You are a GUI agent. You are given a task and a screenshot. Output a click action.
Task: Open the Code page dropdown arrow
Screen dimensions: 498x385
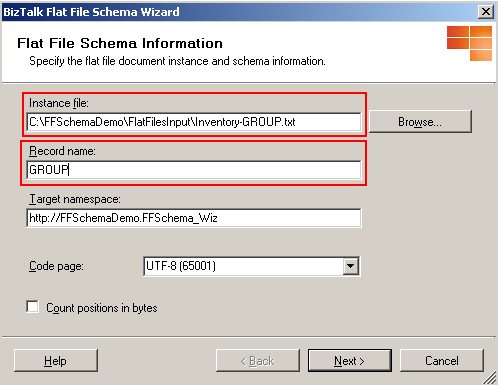pyautogui.click(x=350, y=266)
